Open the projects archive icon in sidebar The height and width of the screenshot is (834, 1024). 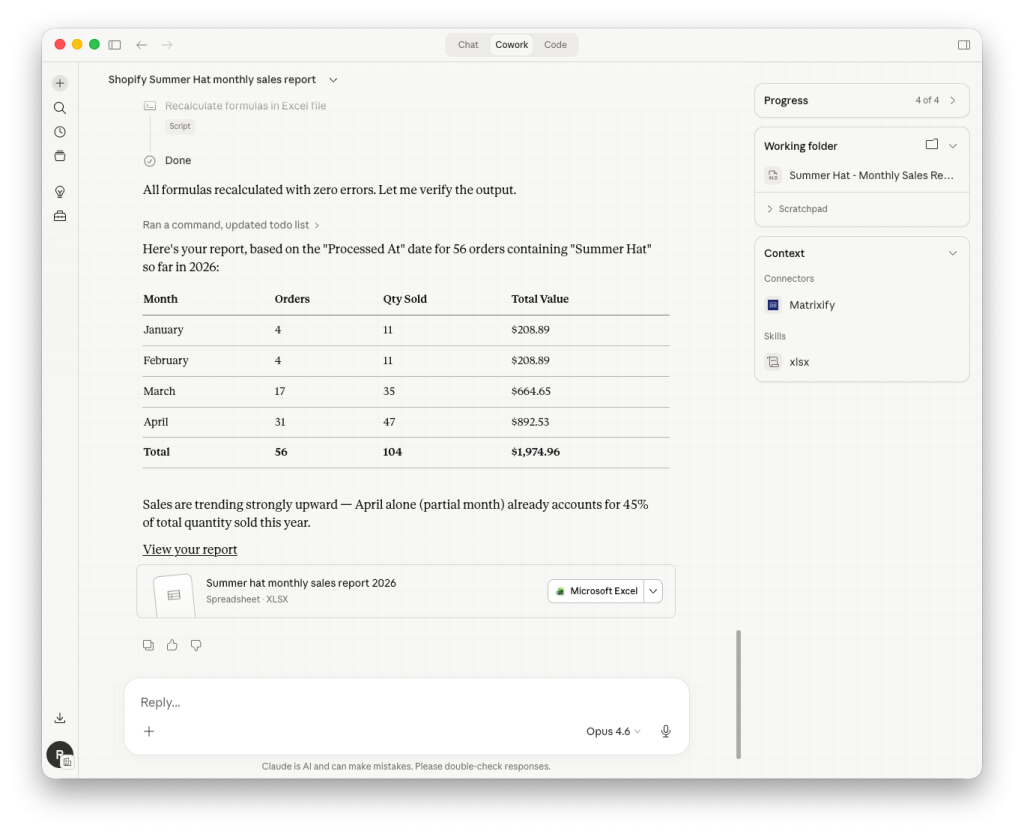tap(60, 155)
